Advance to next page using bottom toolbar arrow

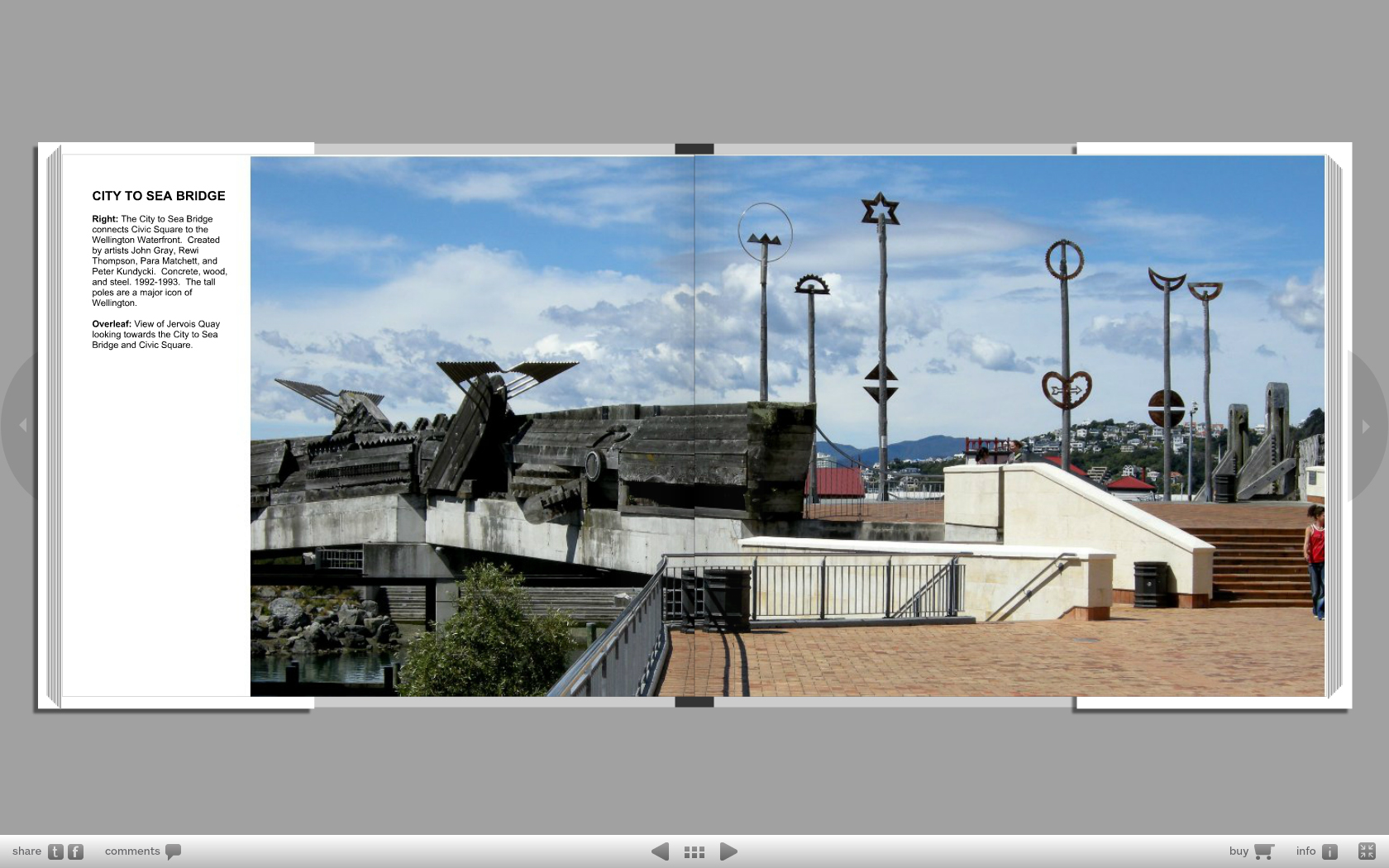(x=728, y=851)
